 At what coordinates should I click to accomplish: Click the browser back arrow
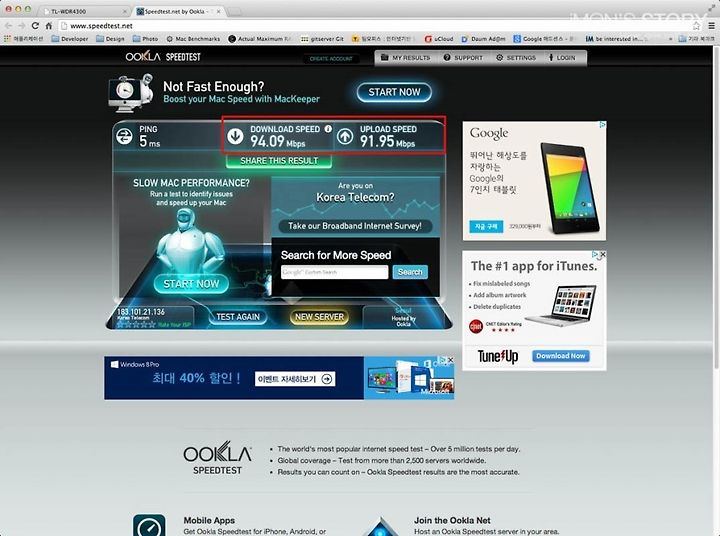[8, 26]
